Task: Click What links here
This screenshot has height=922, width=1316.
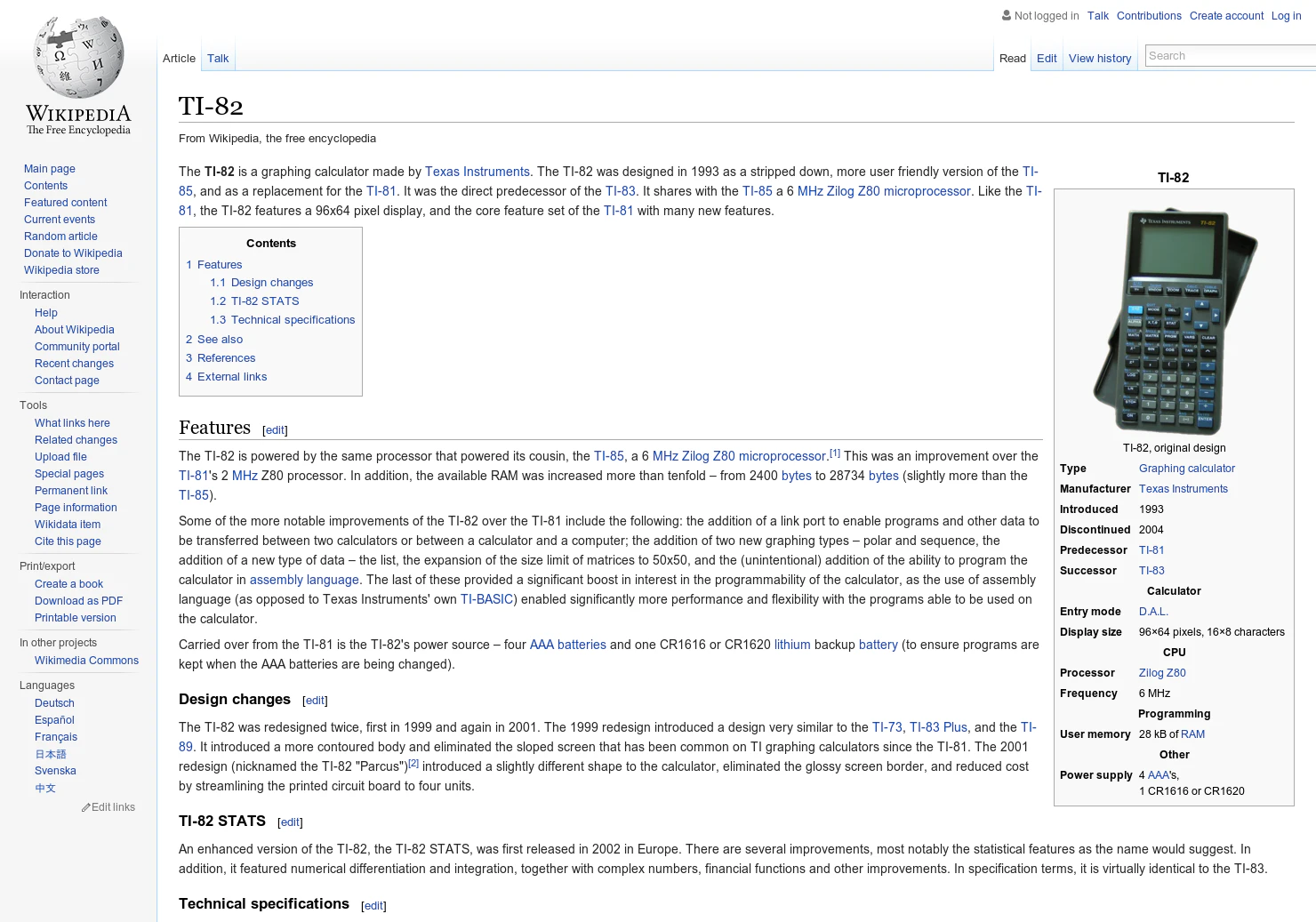Action: point(72,423)
